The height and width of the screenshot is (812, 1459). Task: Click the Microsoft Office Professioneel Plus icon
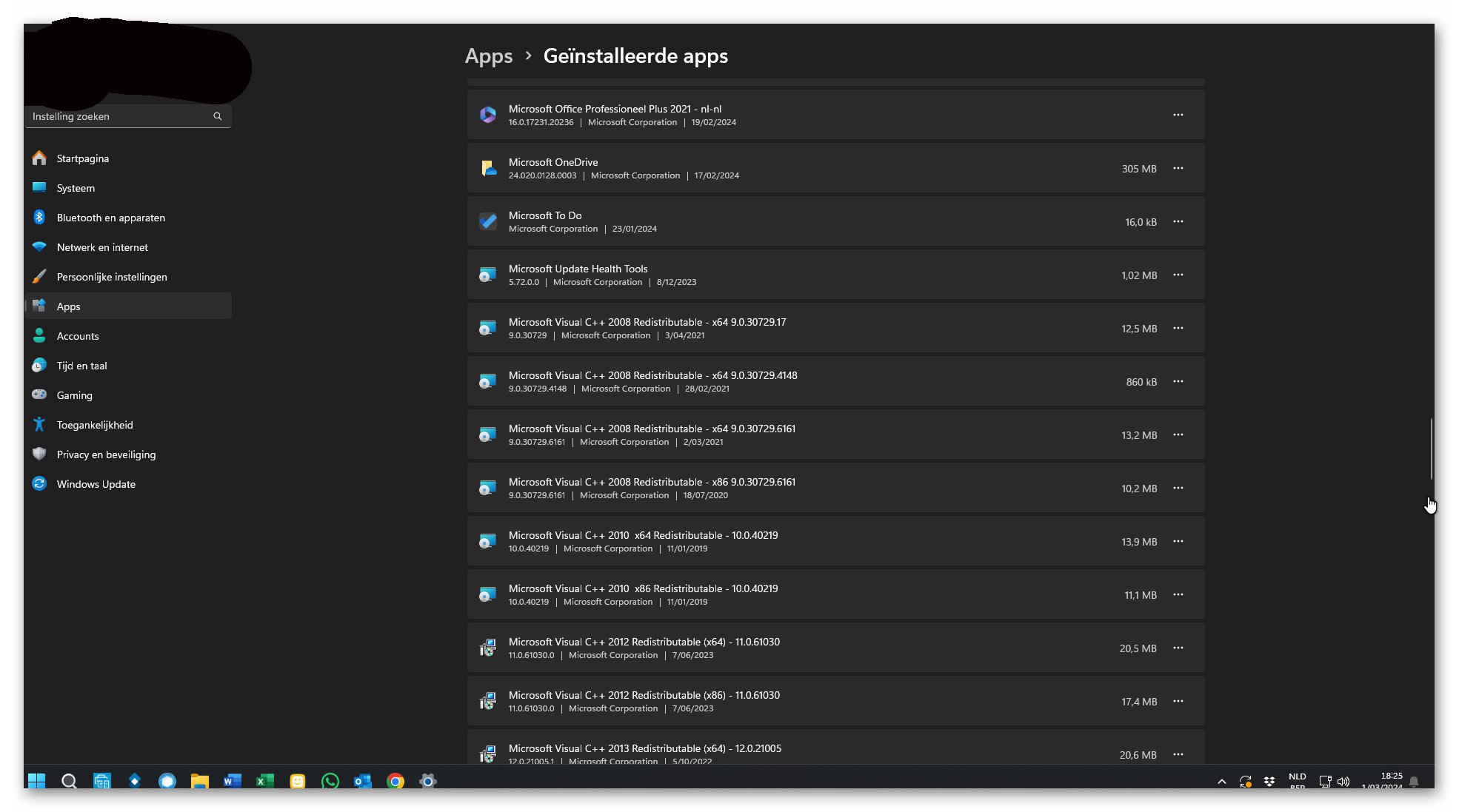[x=487, y=115]
